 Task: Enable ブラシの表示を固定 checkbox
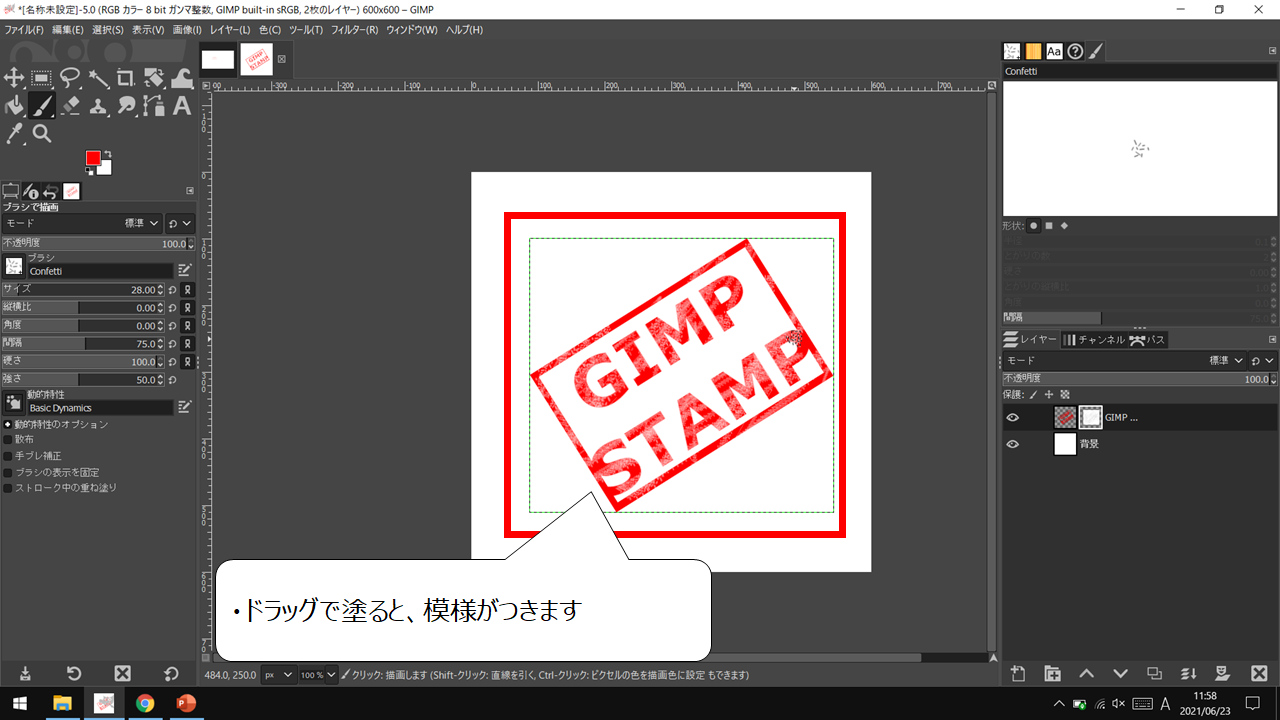click(7, 472)
